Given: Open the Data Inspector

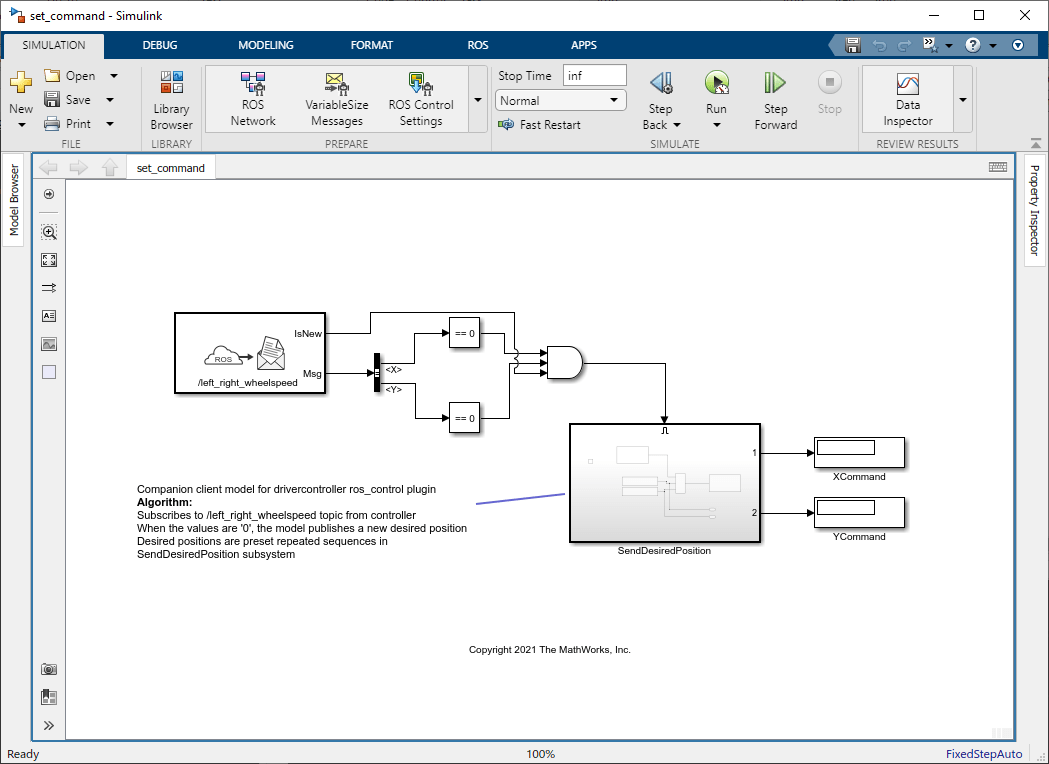Looking at the screenshot, I should tap(907, 99).
